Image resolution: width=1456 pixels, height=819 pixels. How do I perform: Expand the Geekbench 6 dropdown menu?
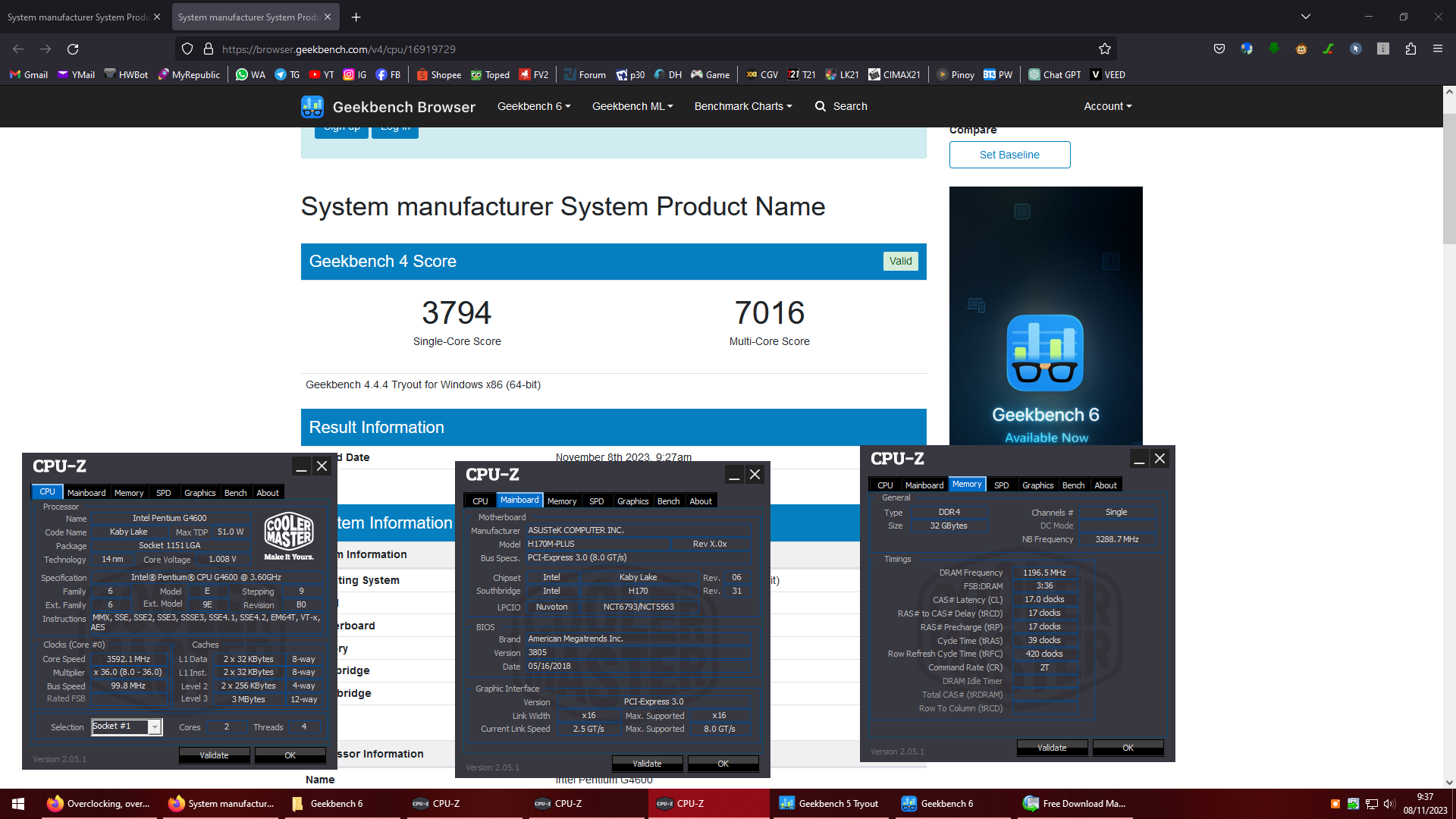tap(534, 107)
